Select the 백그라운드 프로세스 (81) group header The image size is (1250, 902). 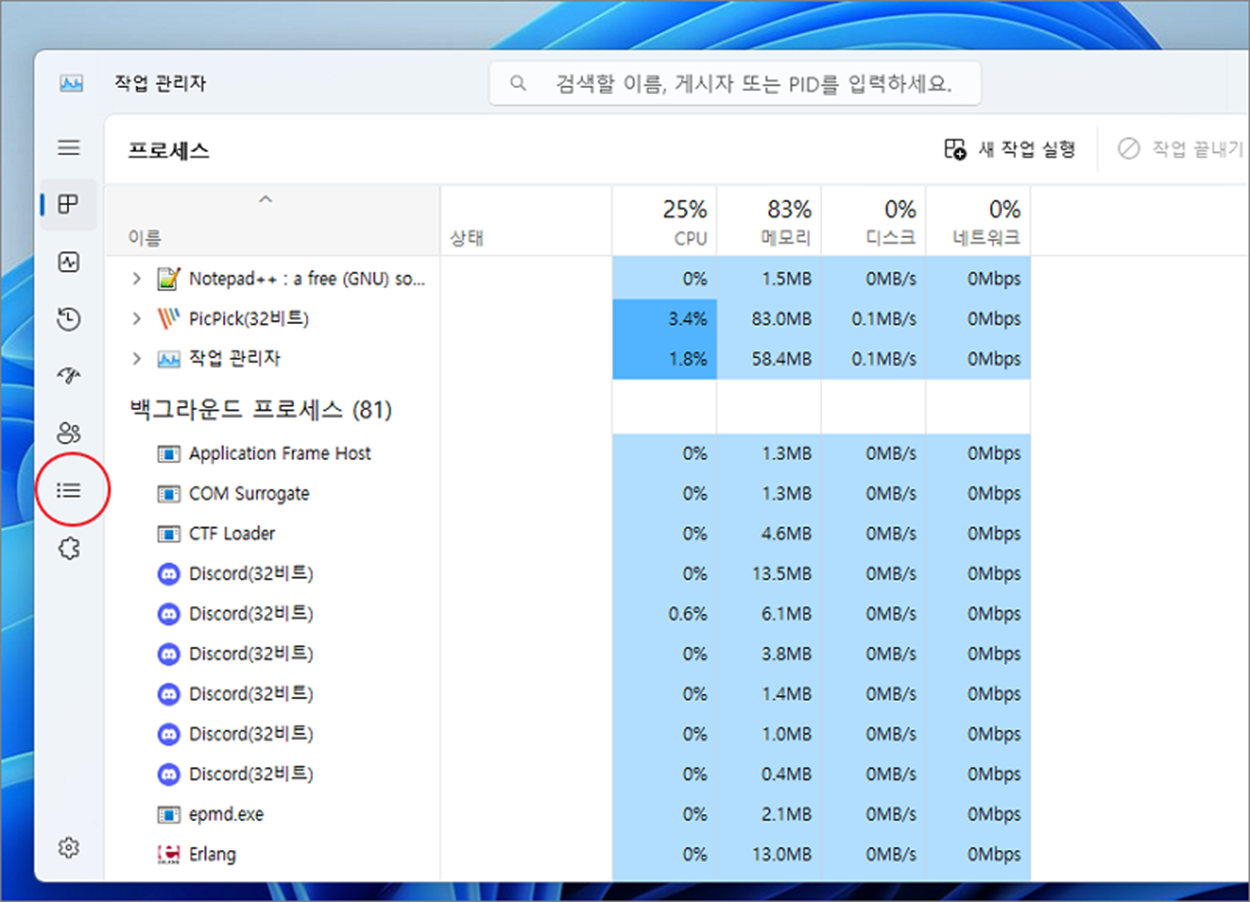[261, 410]
